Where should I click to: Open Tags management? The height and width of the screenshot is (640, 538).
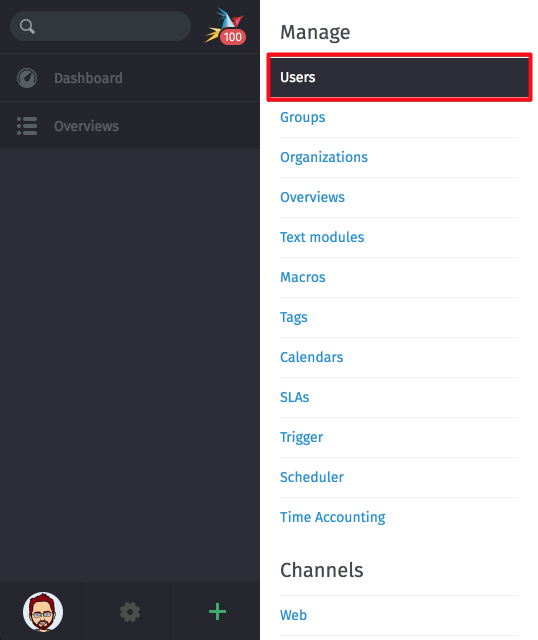(293, 318)
